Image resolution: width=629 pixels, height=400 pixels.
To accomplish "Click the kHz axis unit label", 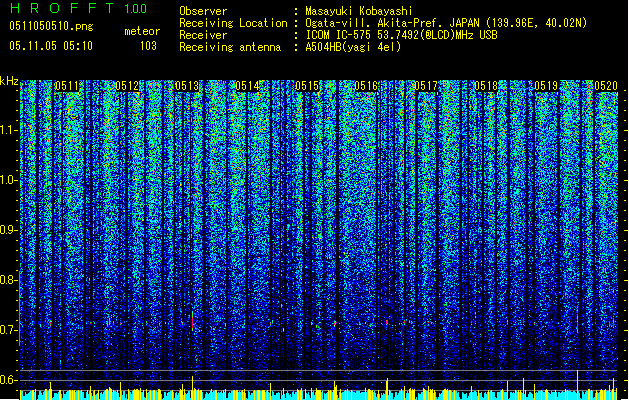I will pyautogui.click(x=9, y=81).
